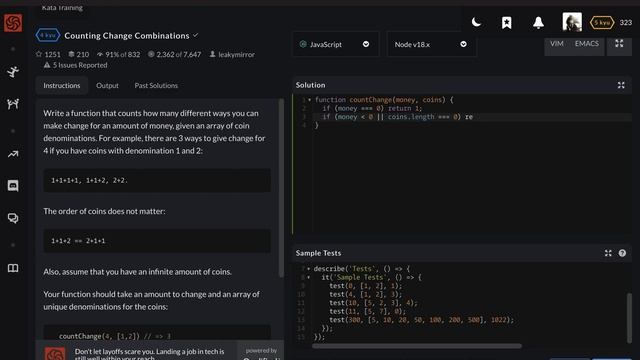Click the instructions panel scrollbar
The height and width of the screenshot is (360, 640).
click(x=281, y=188)
